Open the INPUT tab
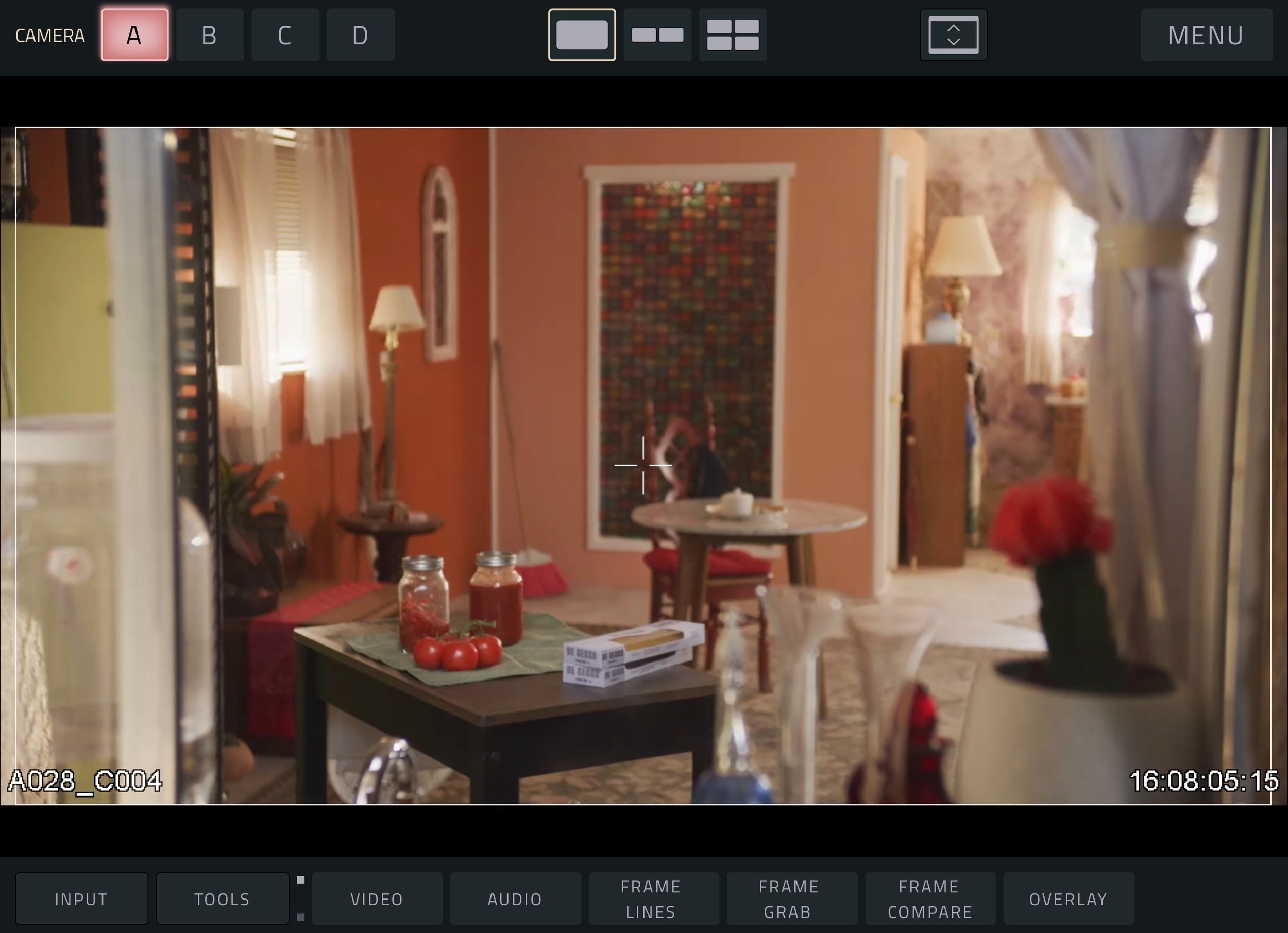 (81, 899)
